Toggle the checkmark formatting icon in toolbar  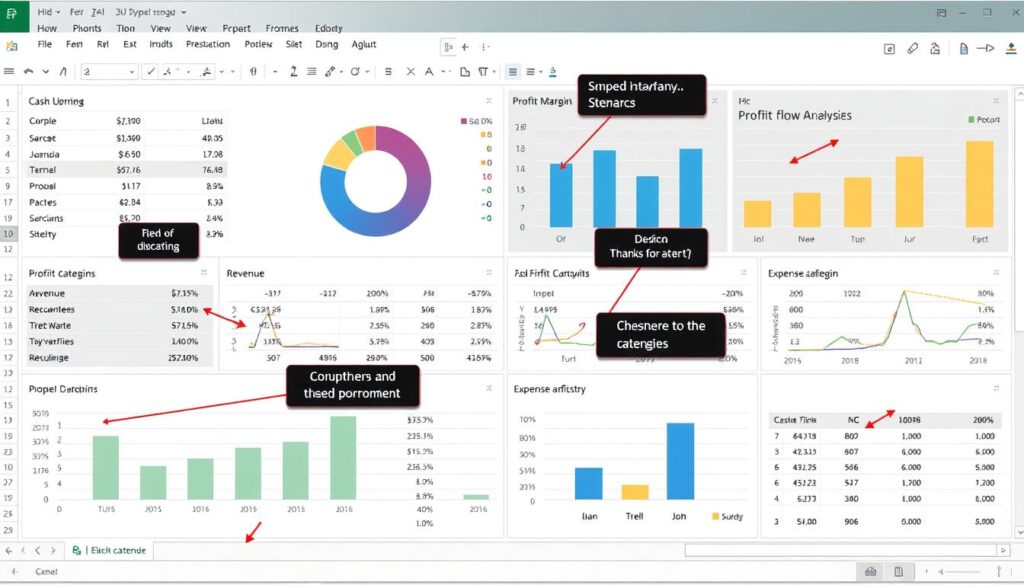click(150, 71)
